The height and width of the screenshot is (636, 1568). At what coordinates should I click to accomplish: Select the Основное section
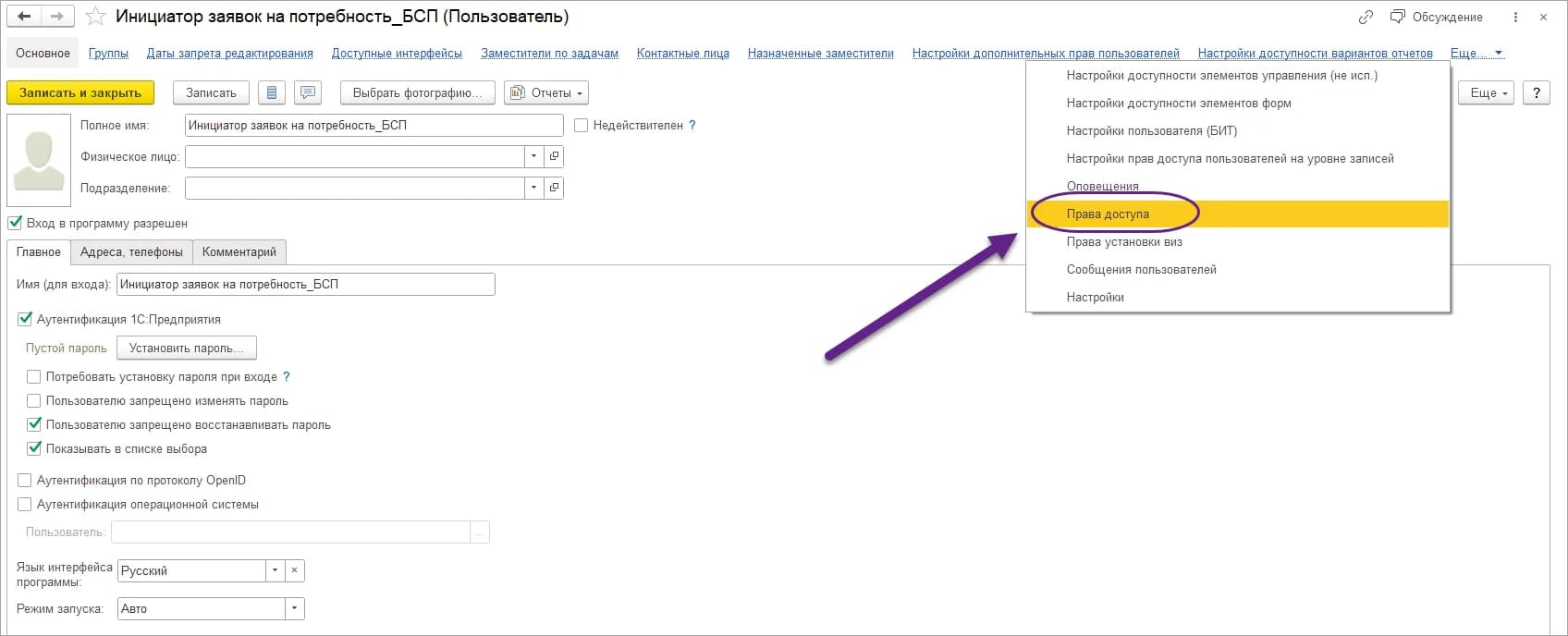pos(43,53)
